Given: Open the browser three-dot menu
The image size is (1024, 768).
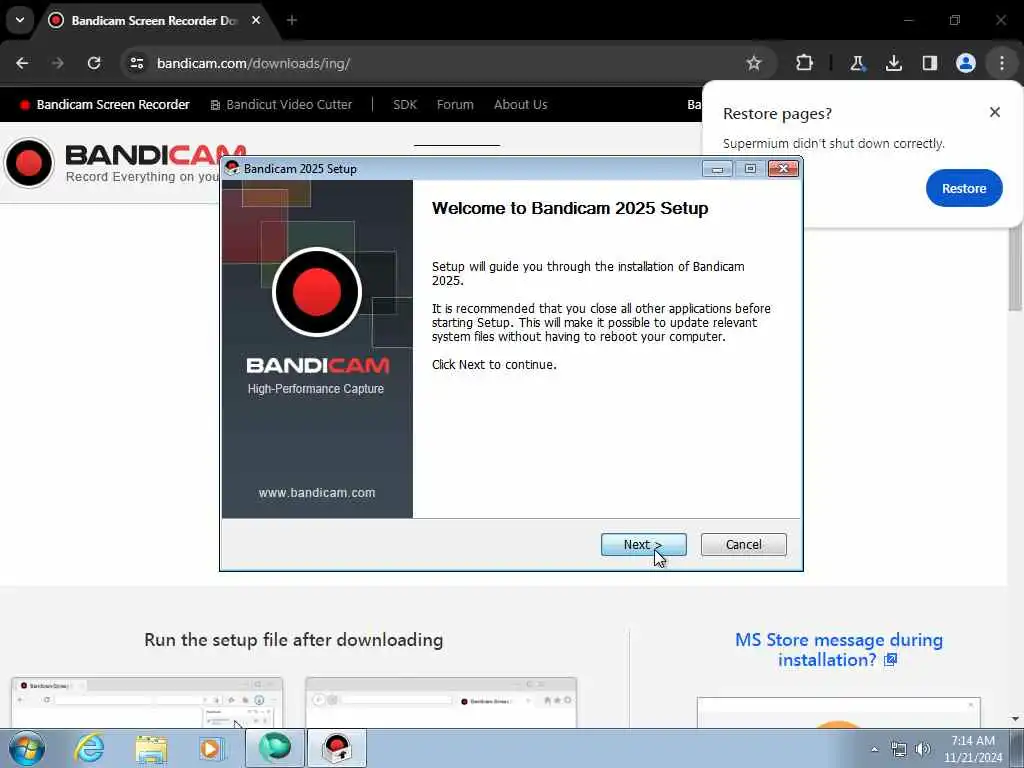Looking at the screenshot, I should click(1002, 63).
